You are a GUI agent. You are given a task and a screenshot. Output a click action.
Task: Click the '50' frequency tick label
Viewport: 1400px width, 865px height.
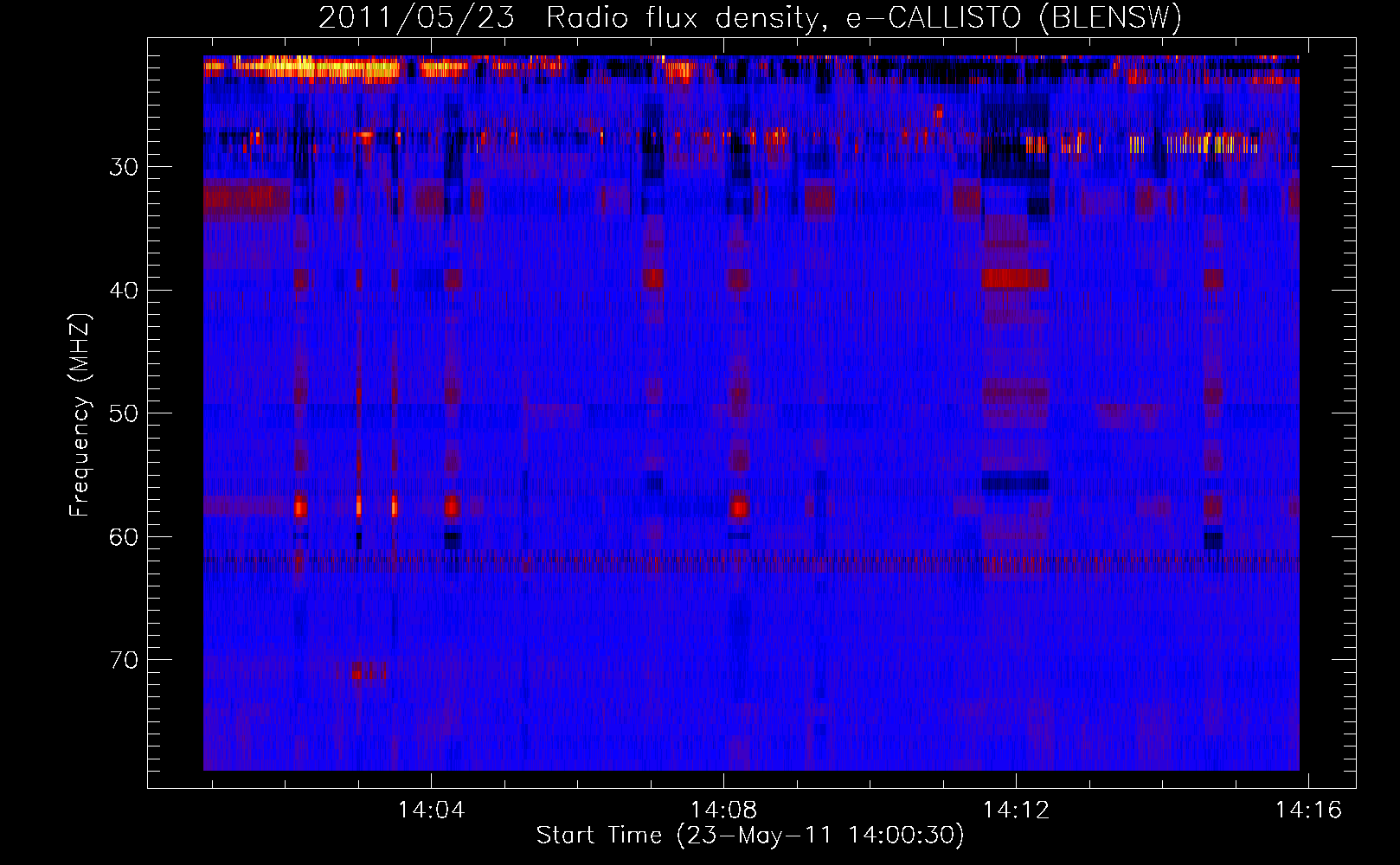124,413
